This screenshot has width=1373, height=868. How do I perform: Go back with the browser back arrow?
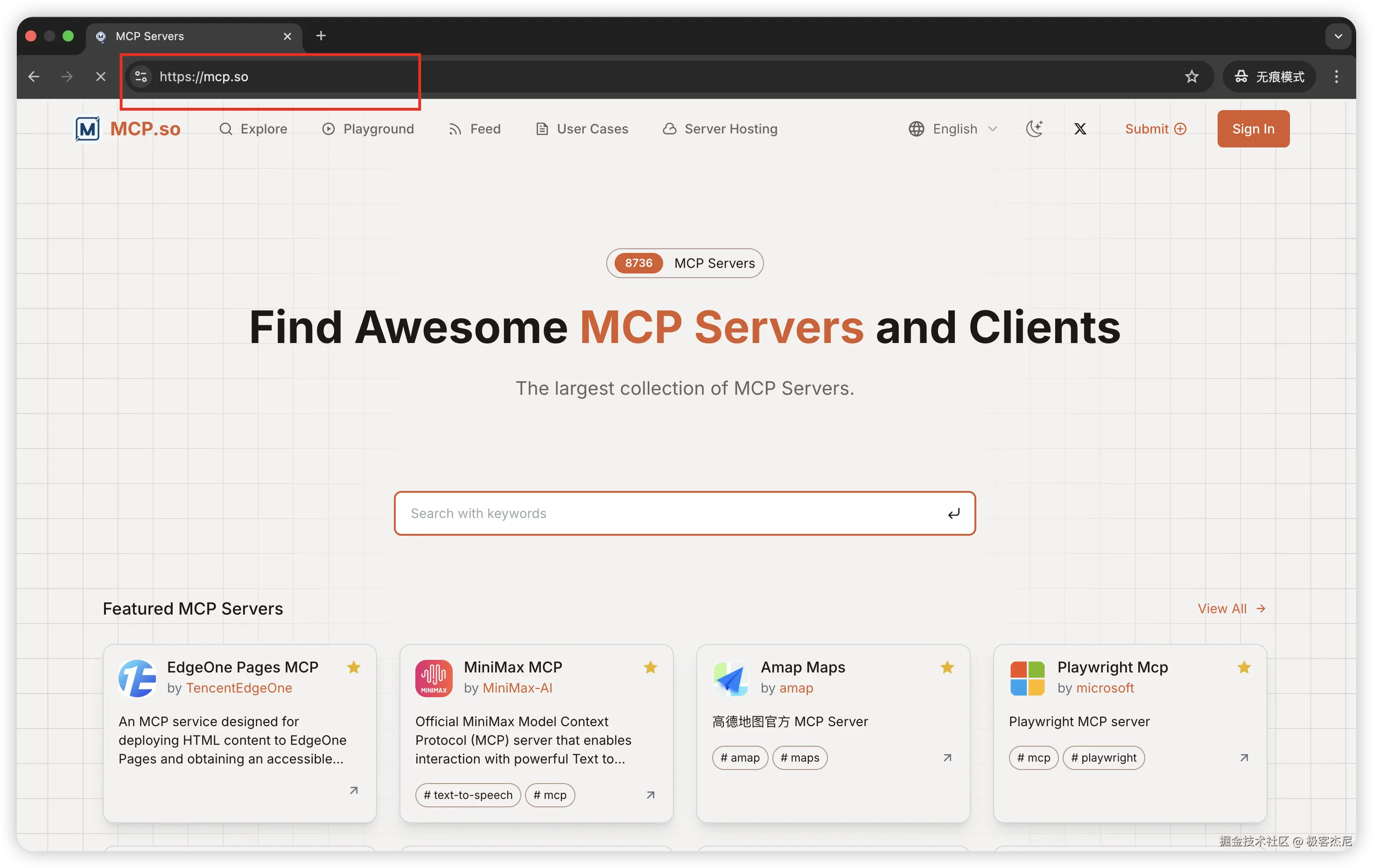click(34, 77)
